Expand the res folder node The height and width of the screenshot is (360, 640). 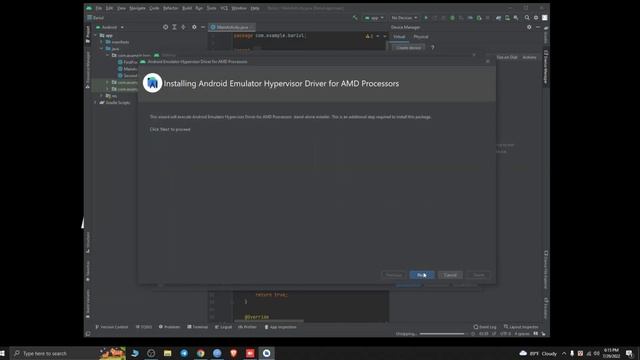[x=102, y=96]
